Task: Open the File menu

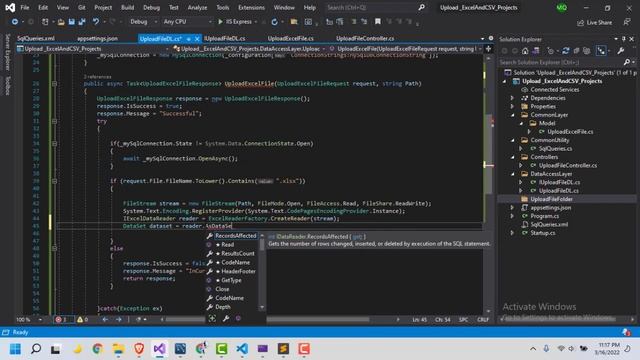Action: click(x=24, y=7)
